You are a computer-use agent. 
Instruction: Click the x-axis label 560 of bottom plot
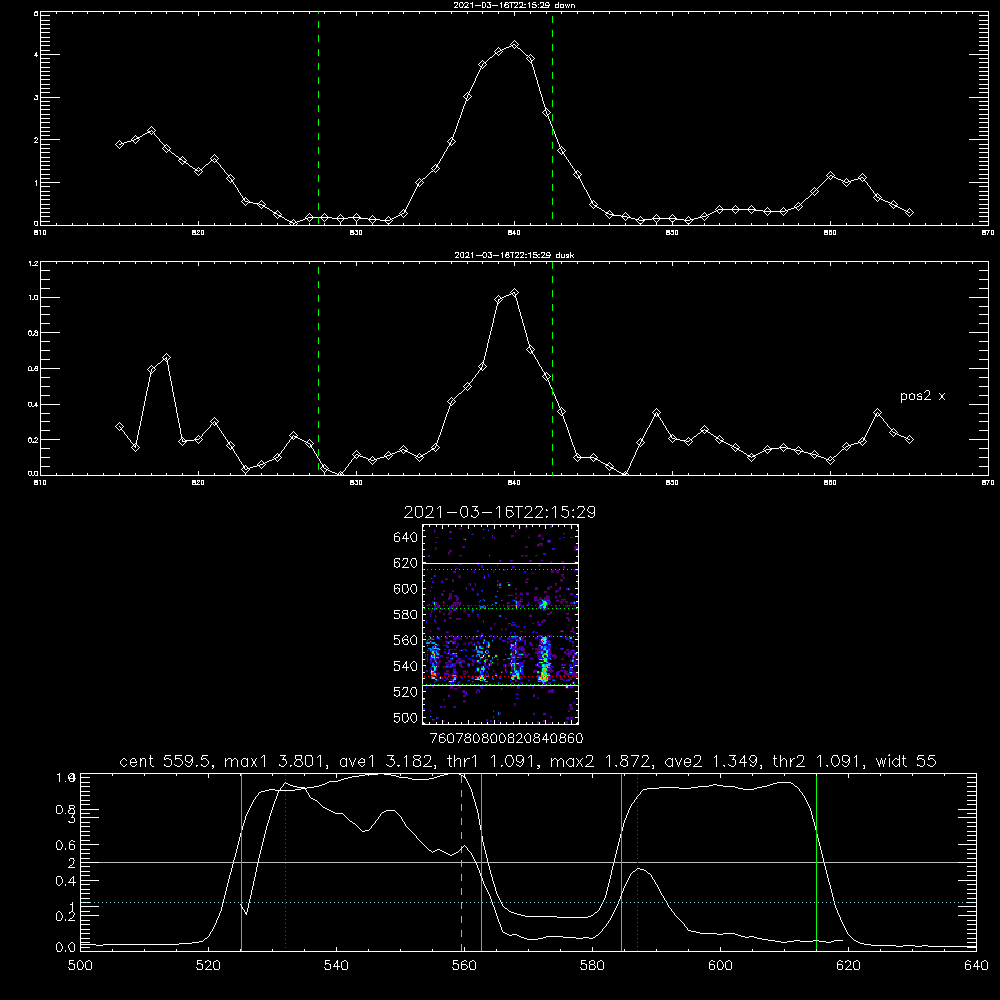pos(464,966)
